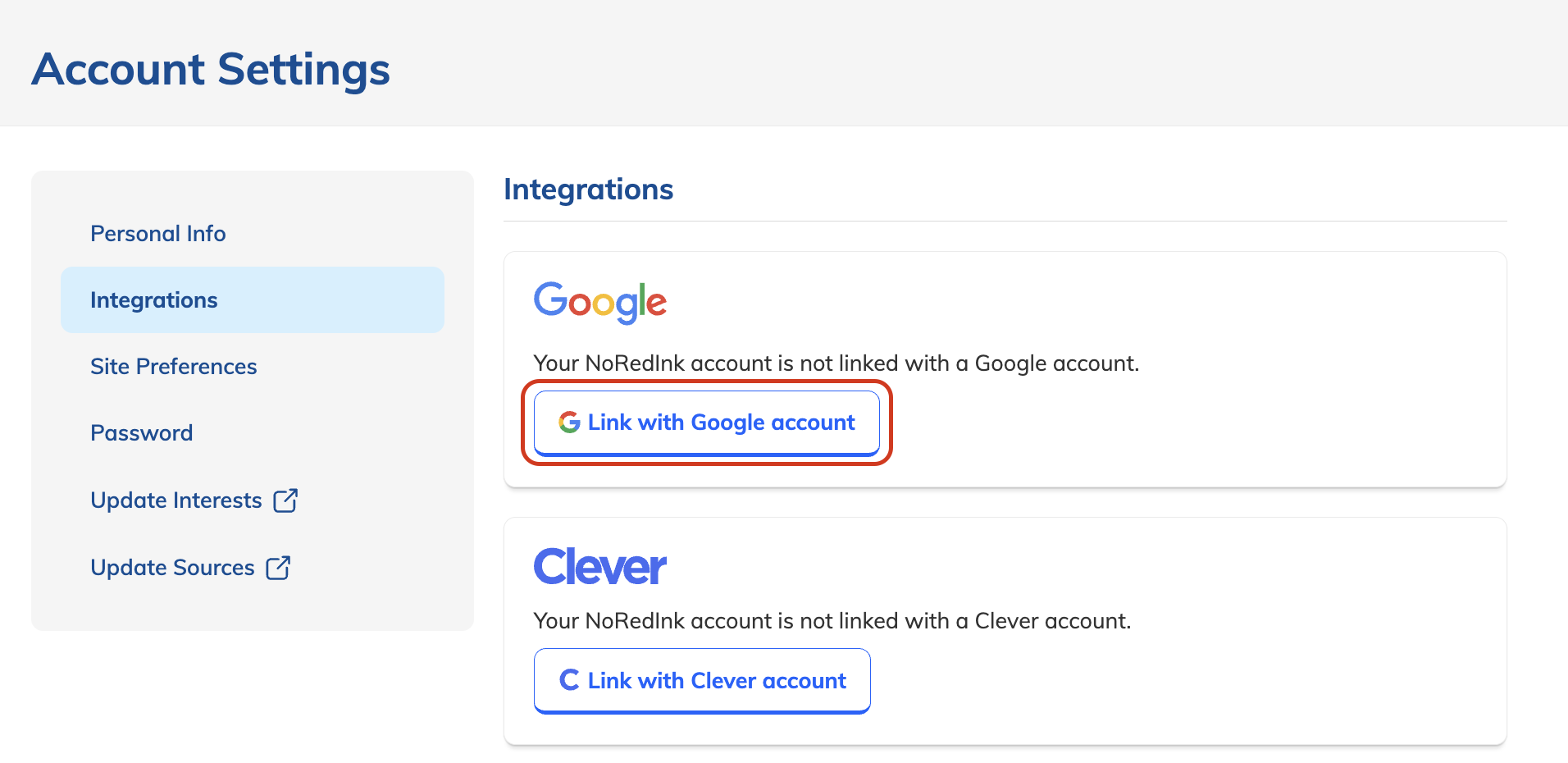Screen dimensions: 1568x763
Task: Link with Clever account
Action: [x=701, y=680]
